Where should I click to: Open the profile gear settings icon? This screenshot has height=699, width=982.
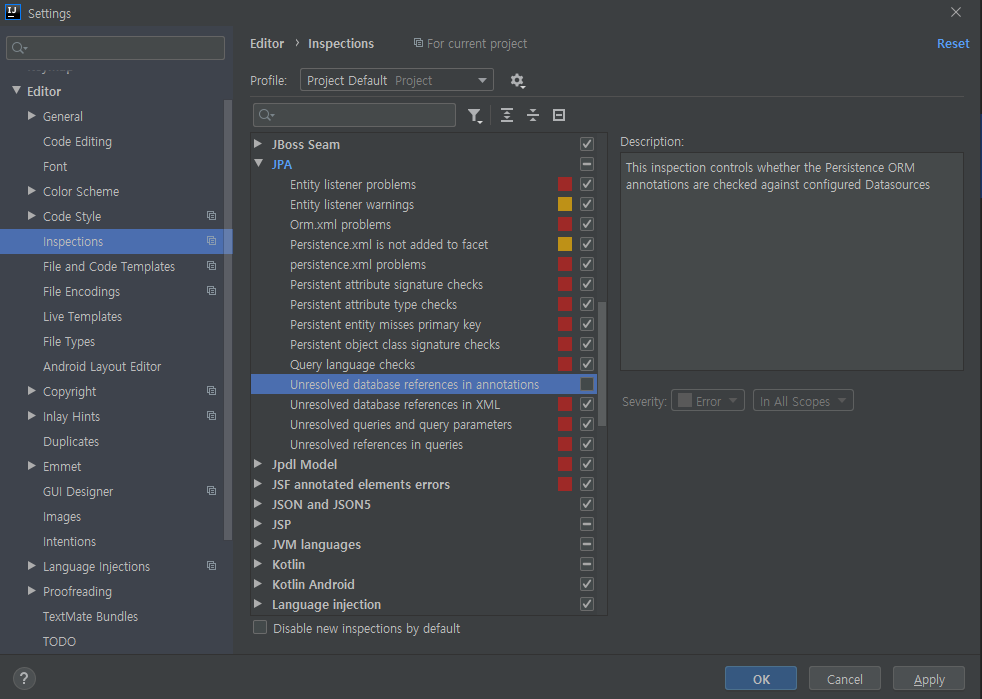[517, 80]
